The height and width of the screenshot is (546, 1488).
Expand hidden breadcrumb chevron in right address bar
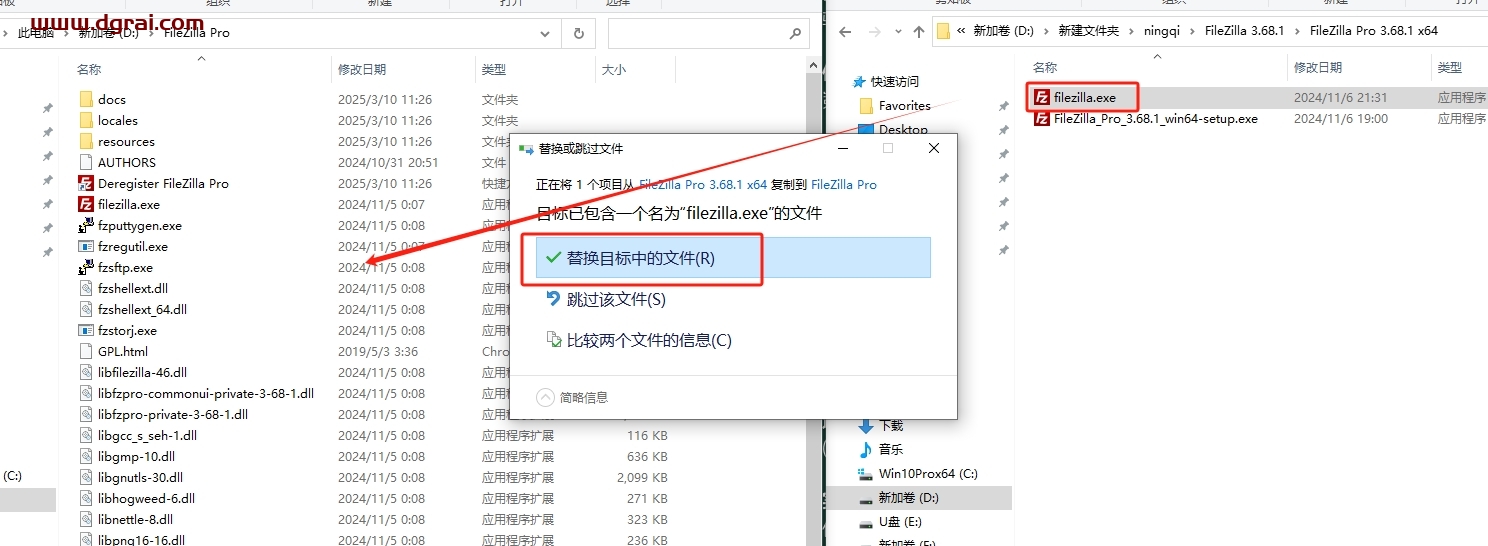pyautogui.click(x=962, y=31)
